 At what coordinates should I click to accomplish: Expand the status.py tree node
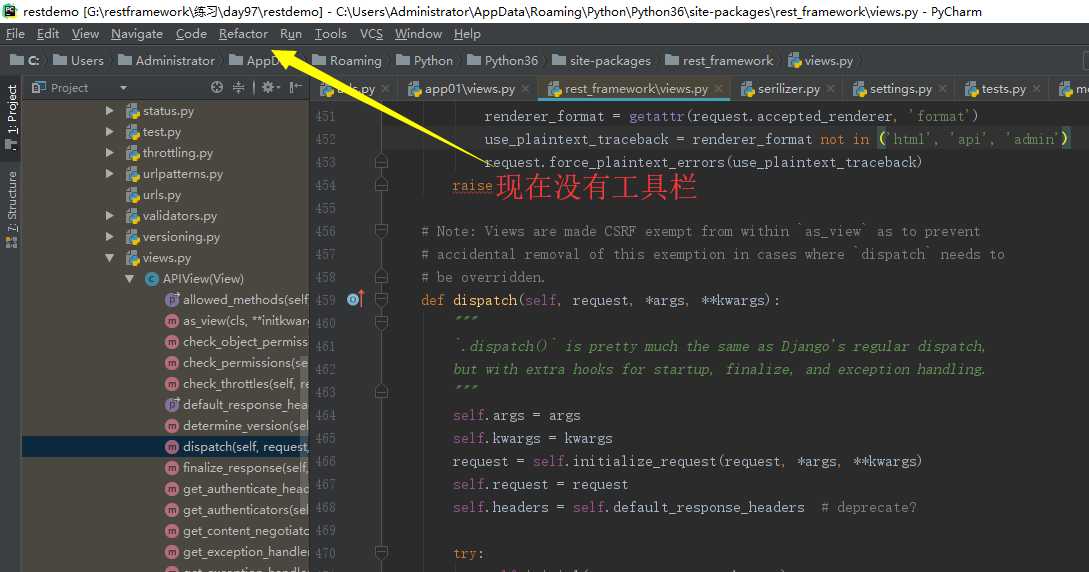[x=110, y=110]
